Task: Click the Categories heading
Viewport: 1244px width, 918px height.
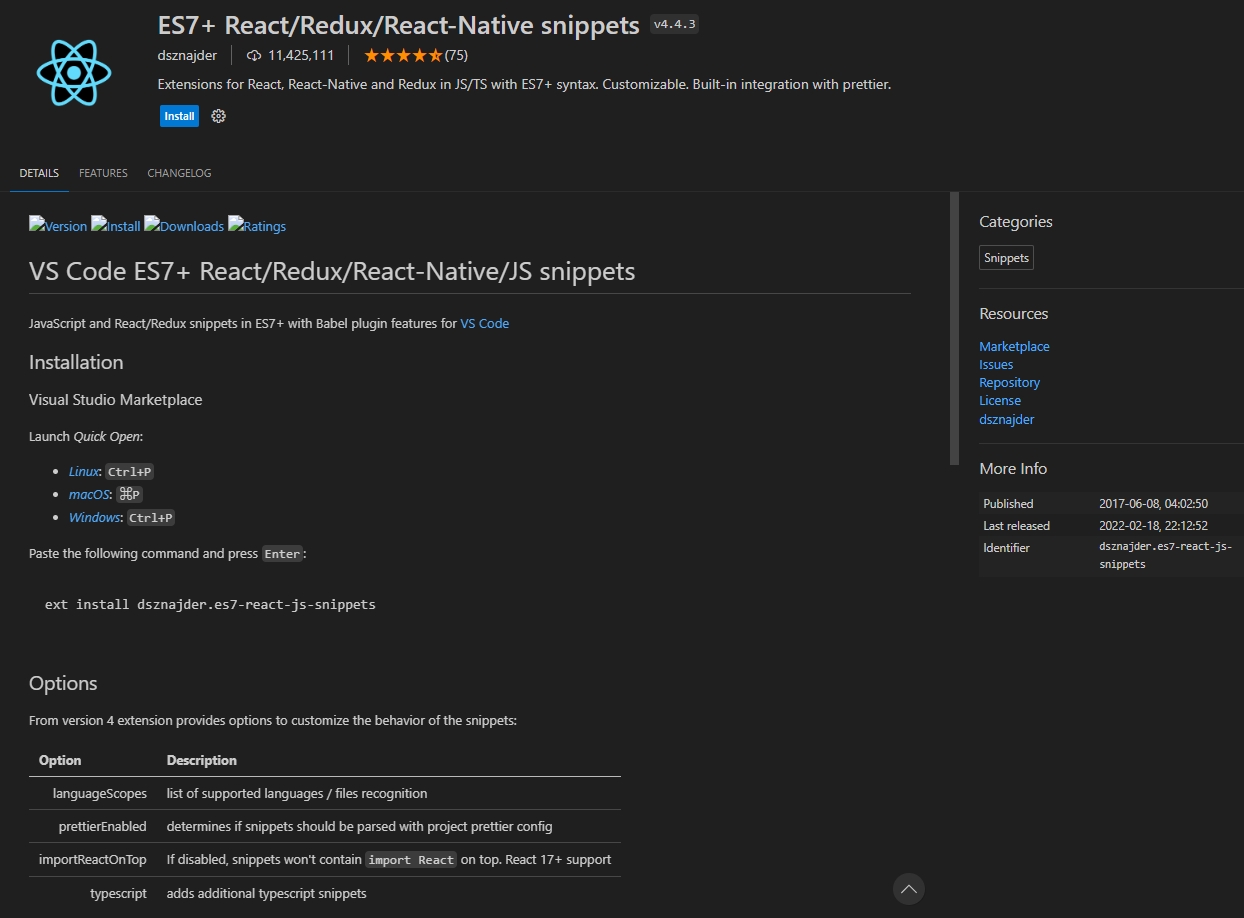Action: coord(1016,222)
